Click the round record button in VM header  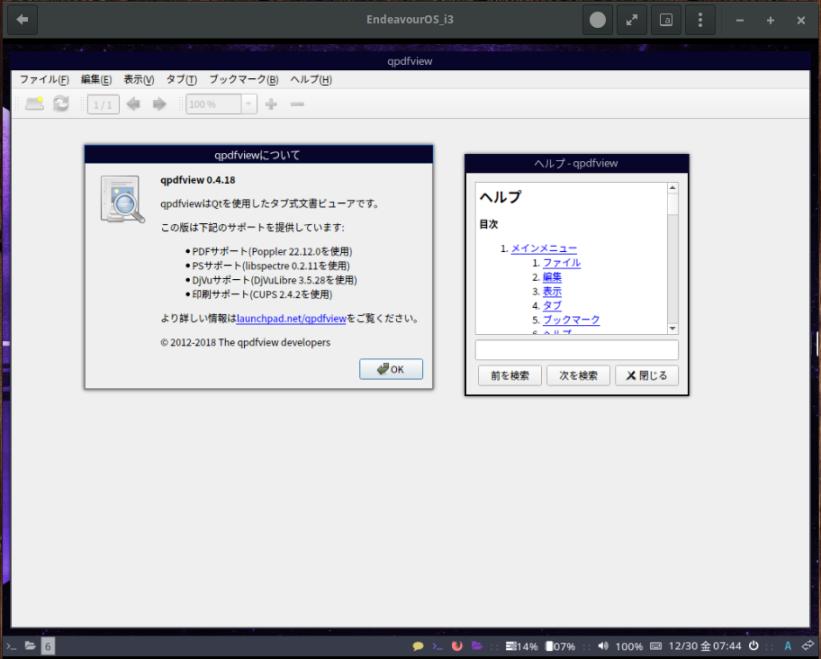597,20
